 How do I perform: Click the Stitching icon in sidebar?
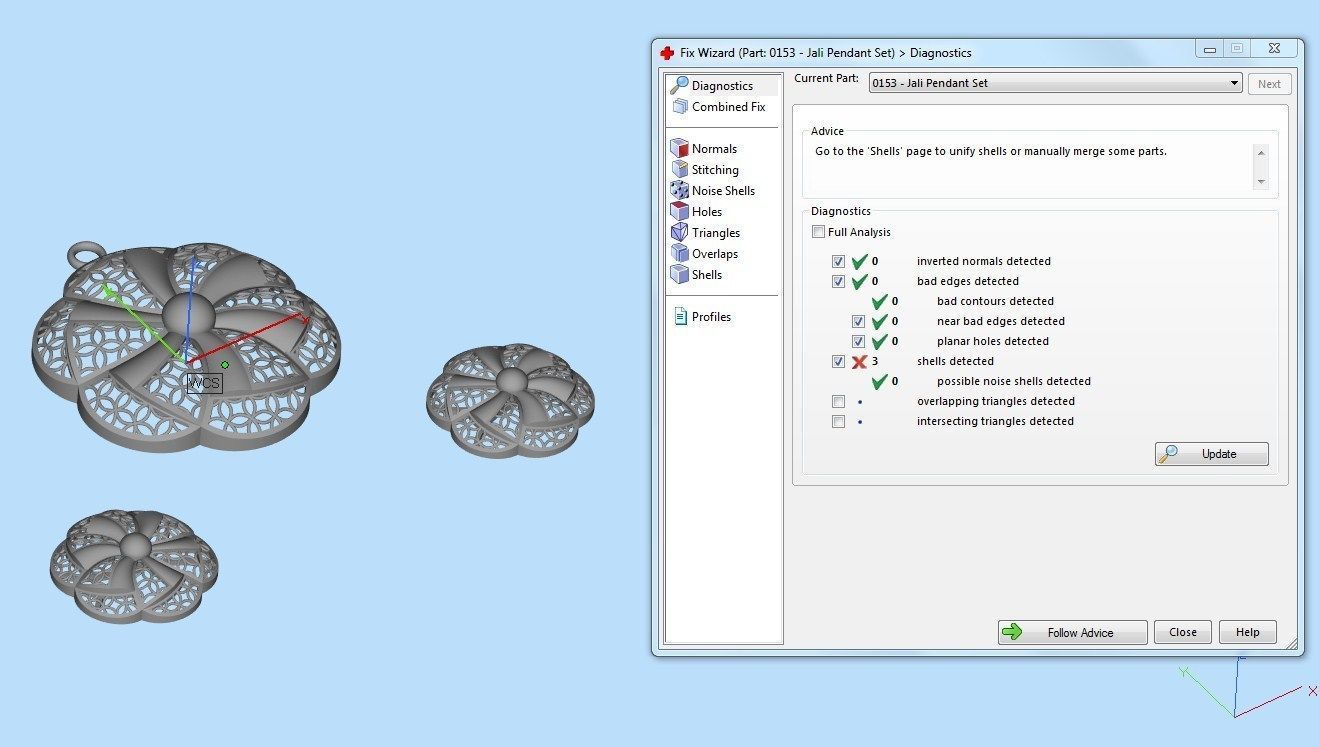tap(680, 169)
